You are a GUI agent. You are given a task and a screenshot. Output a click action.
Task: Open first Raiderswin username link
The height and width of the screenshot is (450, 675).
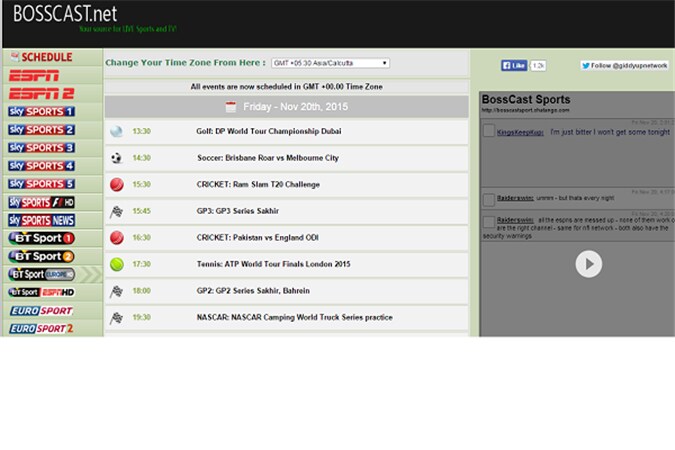[515, 198]
